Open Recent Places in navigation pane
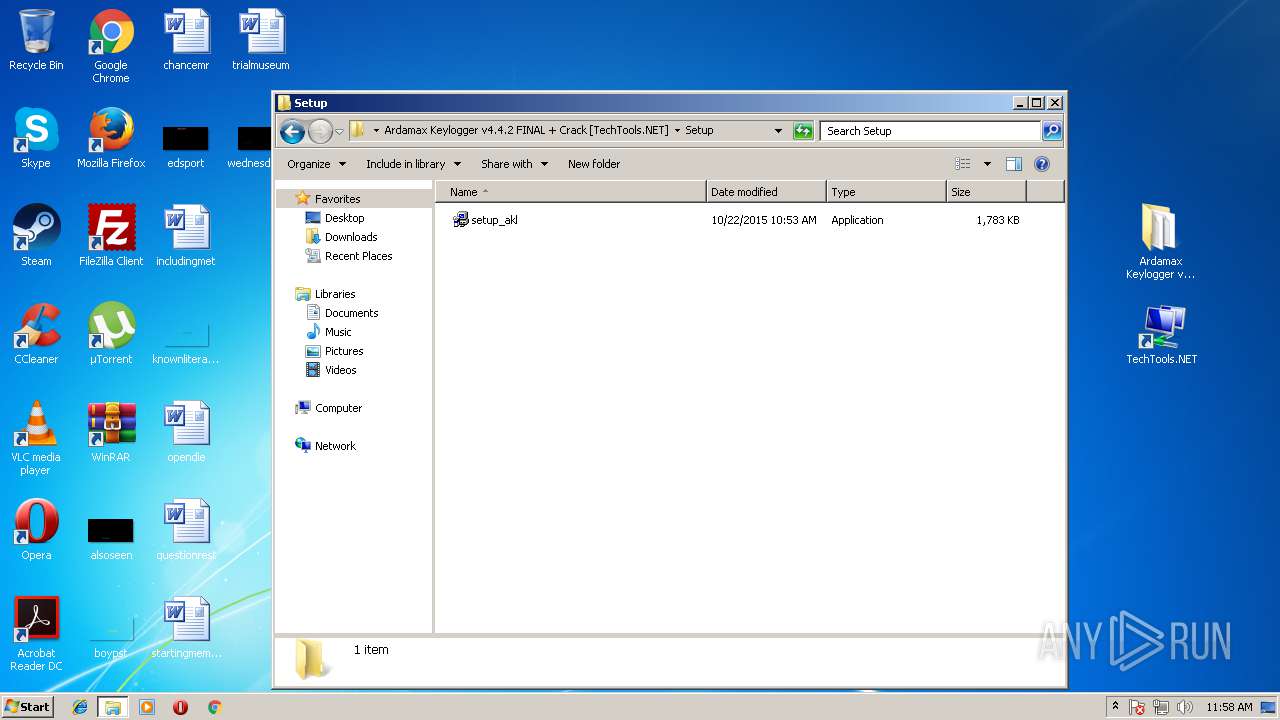Screen dimensions: 1280x720 (358, 256)
